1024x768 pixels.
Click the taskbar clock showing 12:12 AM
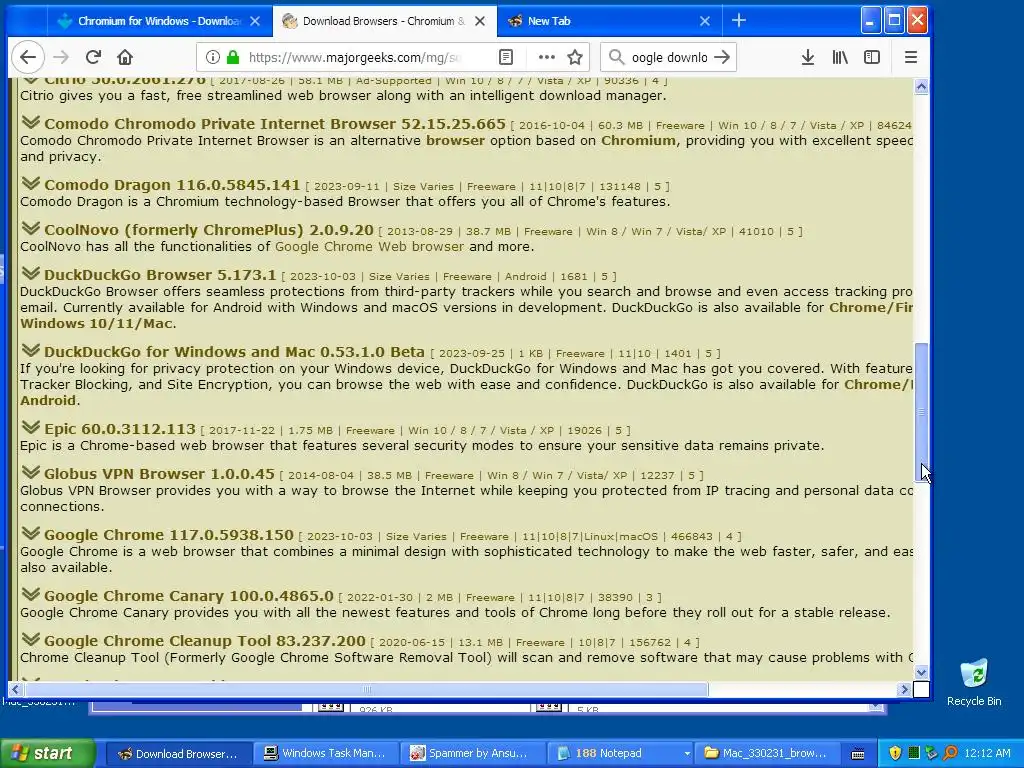coord(987,753)
